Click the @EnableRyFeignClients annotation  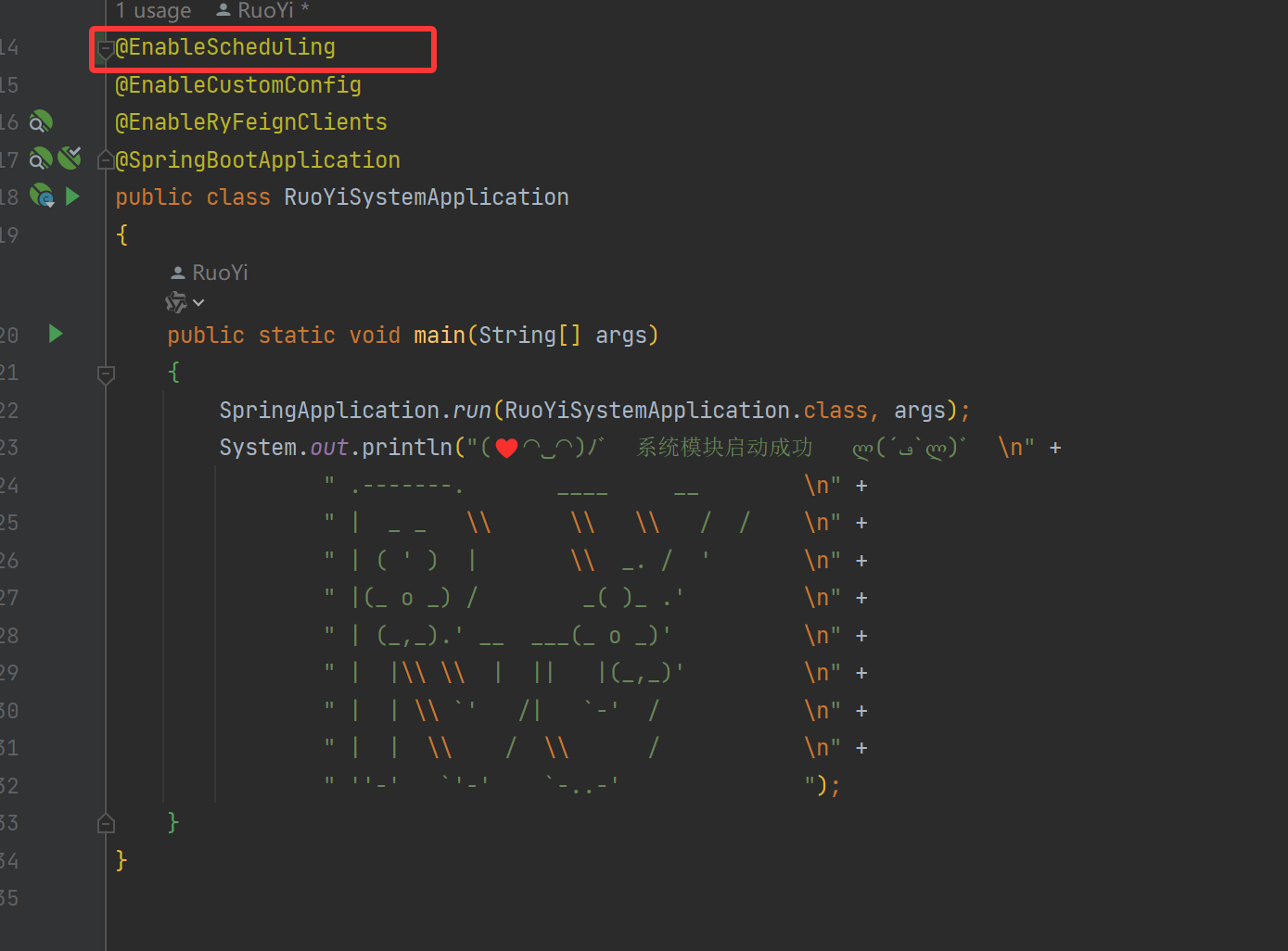pyautogui.click(x=251, y=122)
